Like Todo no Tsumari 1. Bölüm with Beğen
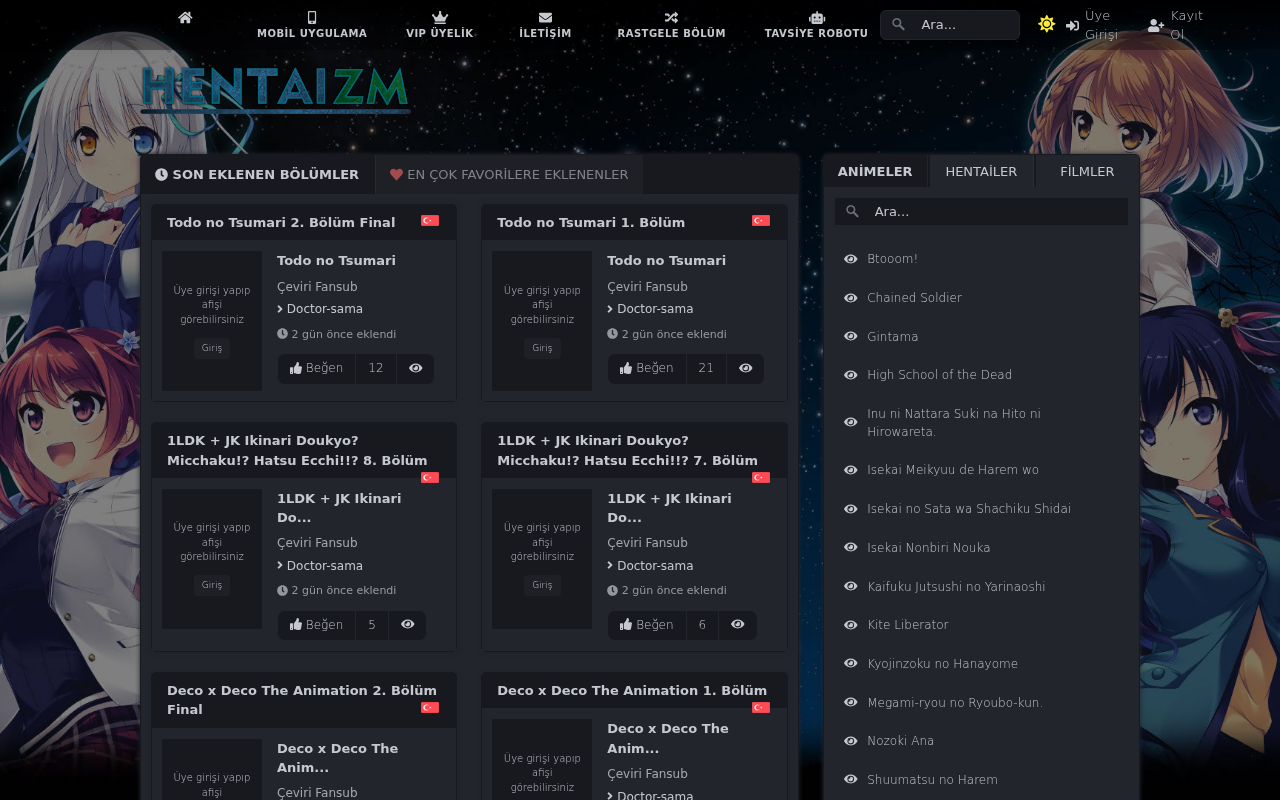 point(646,368)
